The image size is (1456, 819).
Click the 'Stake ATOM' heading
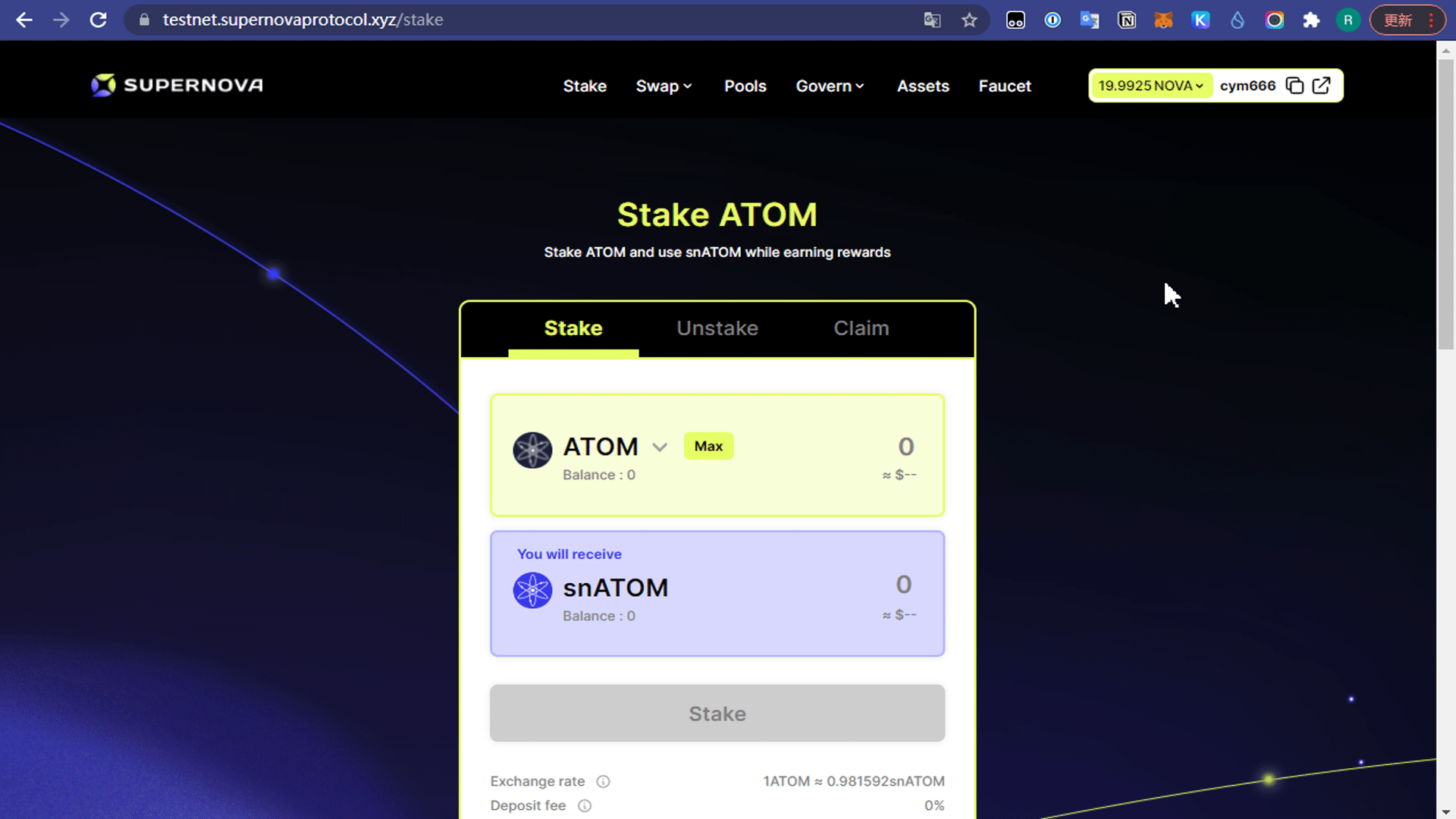[717, 215]
